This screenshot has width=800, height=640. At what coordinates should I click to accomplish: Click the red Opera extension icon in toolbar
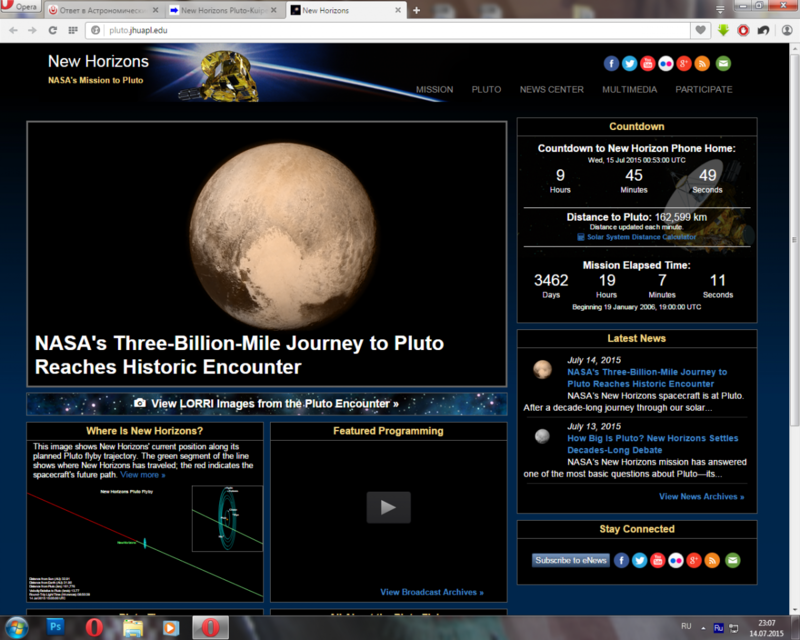tap(743, 30)
